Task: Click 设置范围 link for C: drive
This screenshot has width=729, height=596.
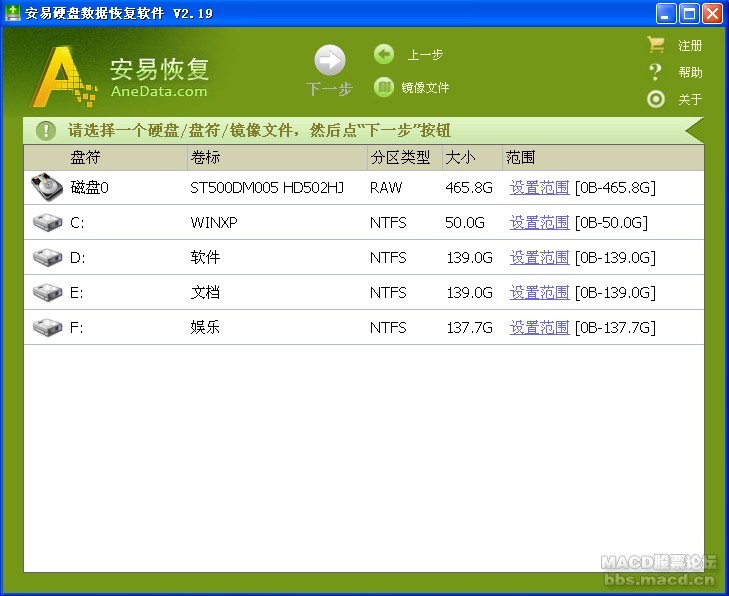Action: (539, 223)
